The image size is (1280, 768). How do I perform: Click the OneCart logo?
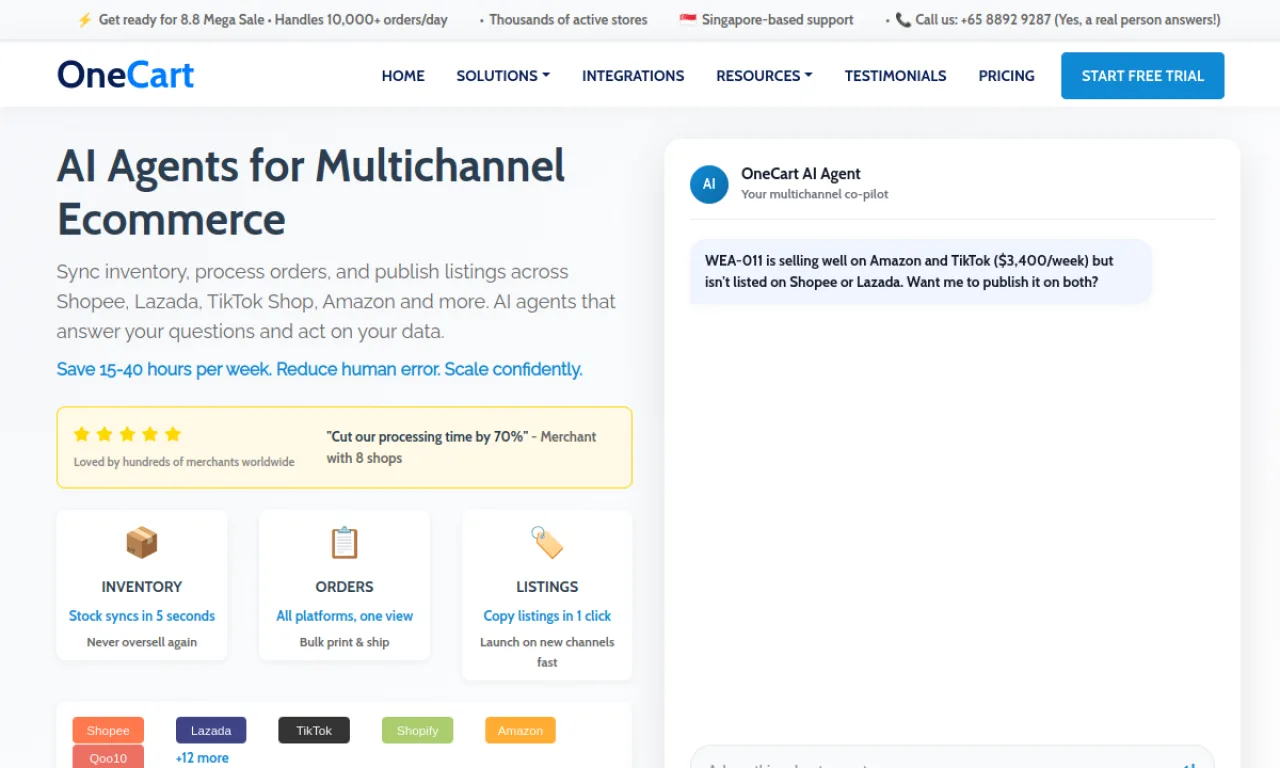125,75
